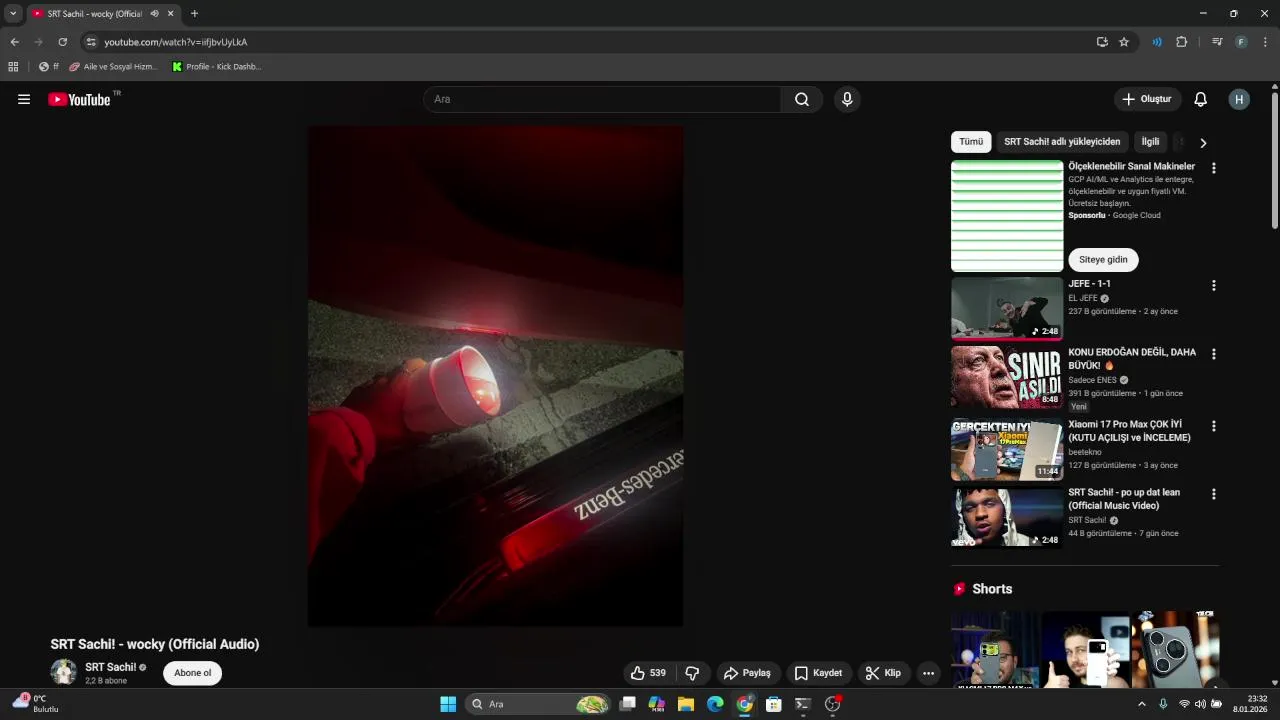Open Aile ve Sosyal Hizm bookmark
The height and width of the screenshot is (720, 1280).
[x=113, y=67]
